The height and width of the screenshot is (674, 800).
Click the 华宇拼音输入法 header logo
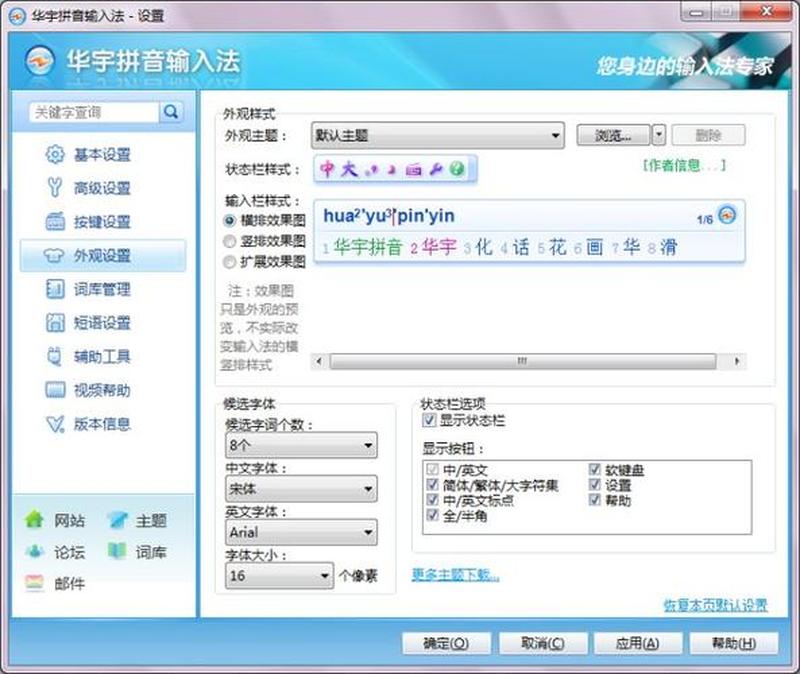[40, 60]
